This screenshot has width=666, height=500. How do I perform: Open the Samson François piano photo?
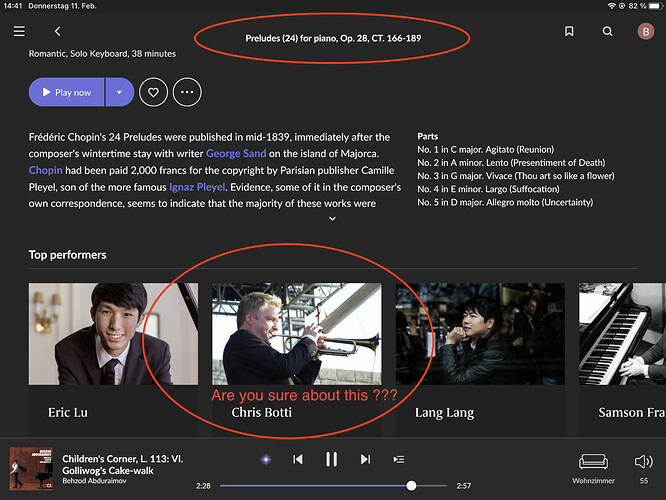622,334
